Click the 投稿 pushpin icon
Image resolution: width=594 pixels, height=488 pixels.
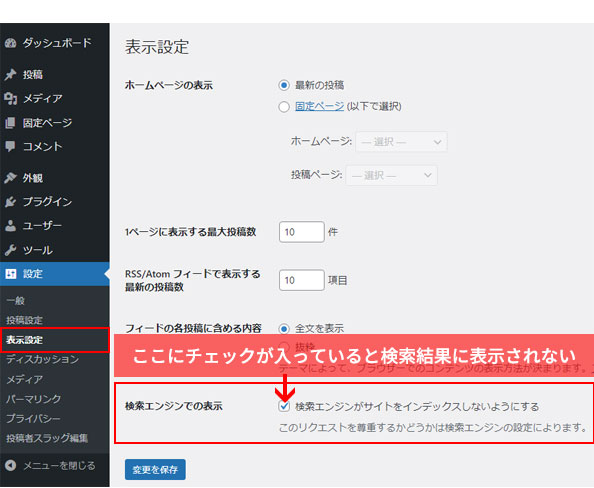11,75
